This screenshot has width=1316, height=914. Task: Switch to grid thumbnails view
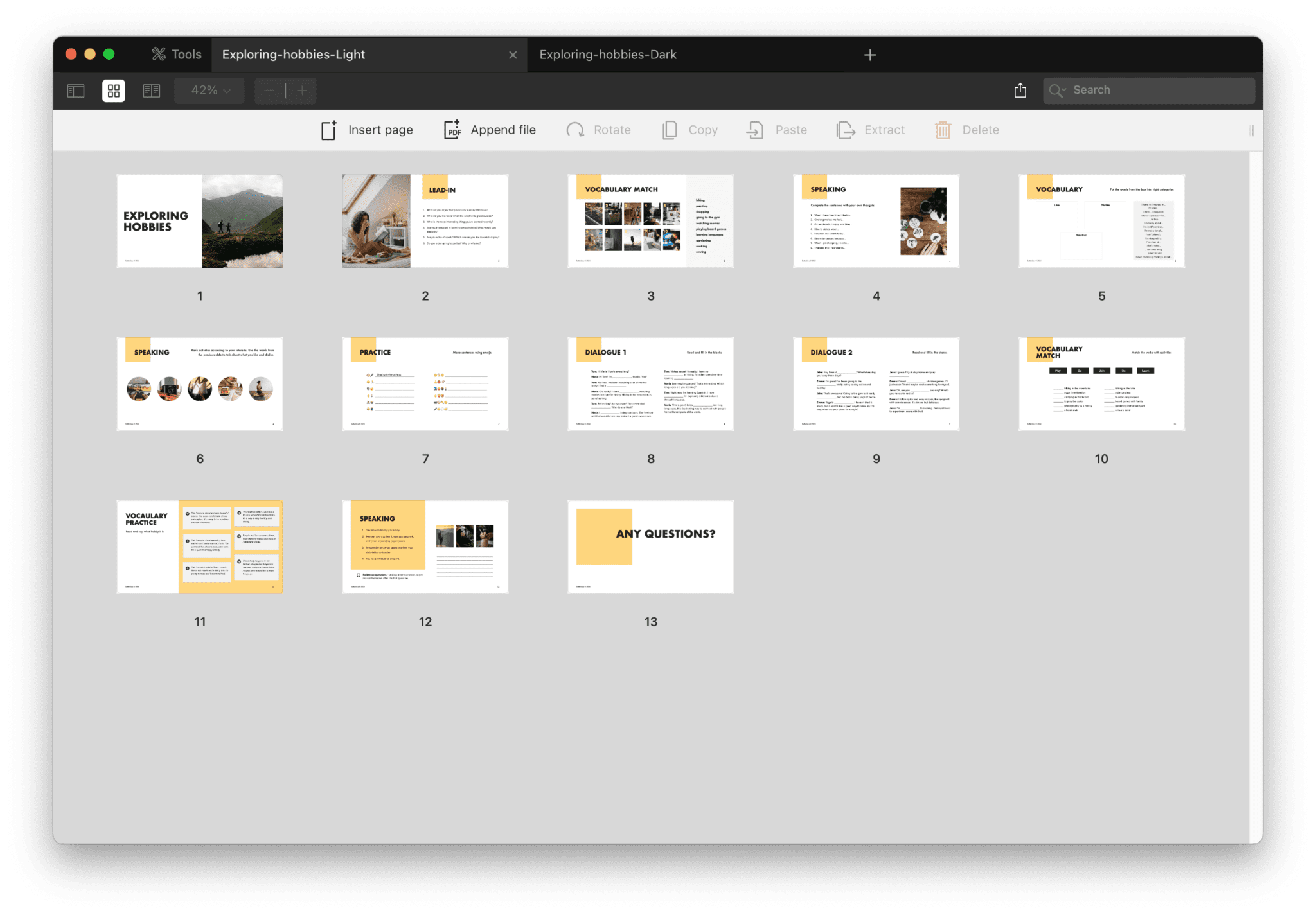(x=114, y=91)
